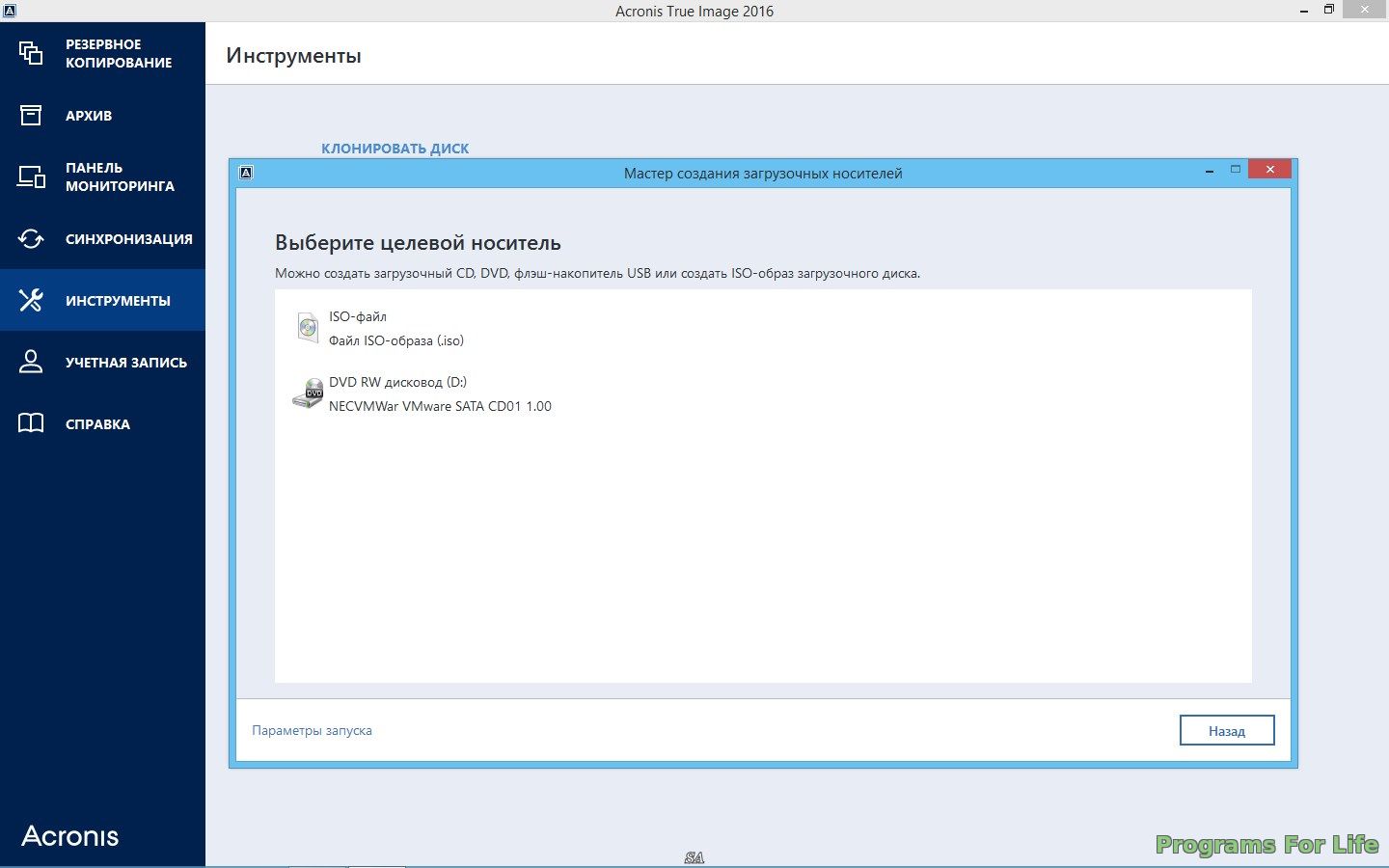Open СИНХРОНИЗАЦИЯ section

click(x=102, y=238)
